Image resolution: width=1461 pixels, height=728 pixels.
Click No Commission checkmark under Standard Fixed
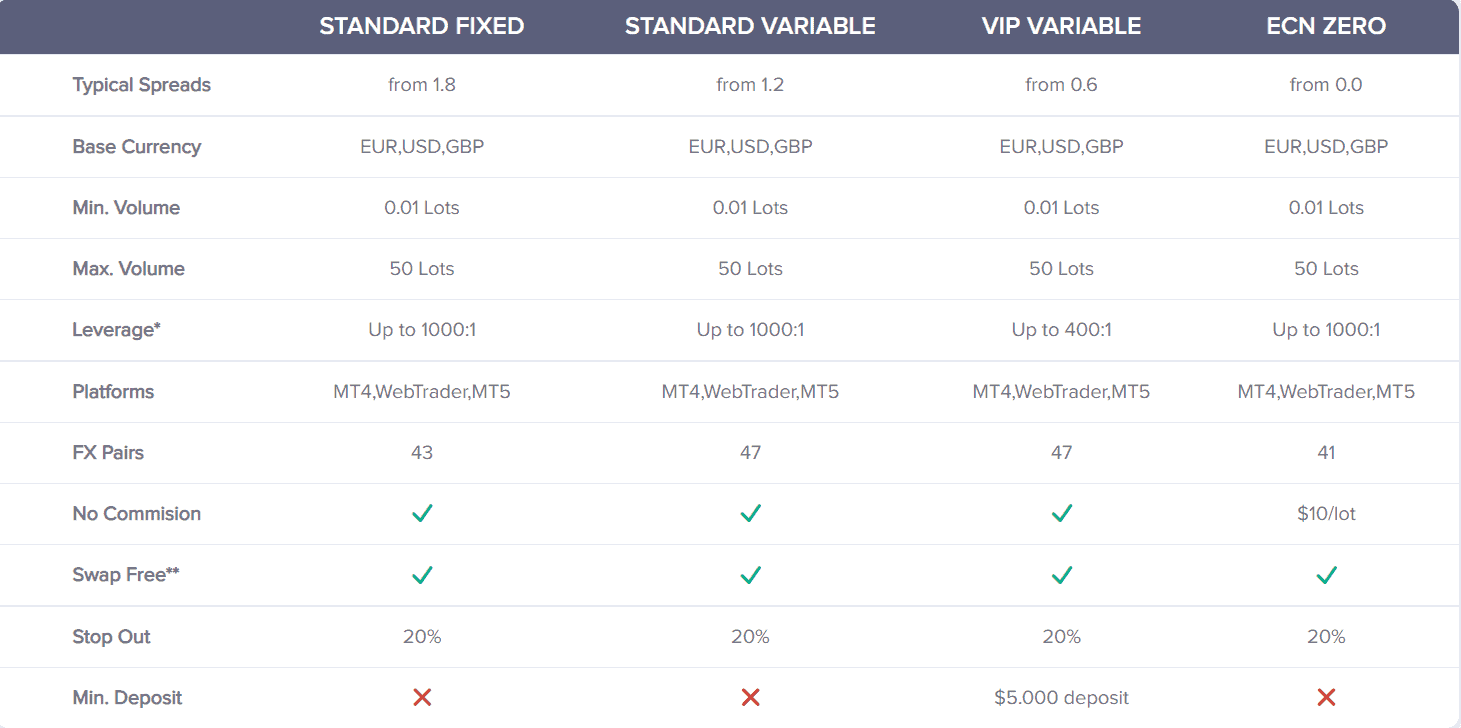[422, 514]
